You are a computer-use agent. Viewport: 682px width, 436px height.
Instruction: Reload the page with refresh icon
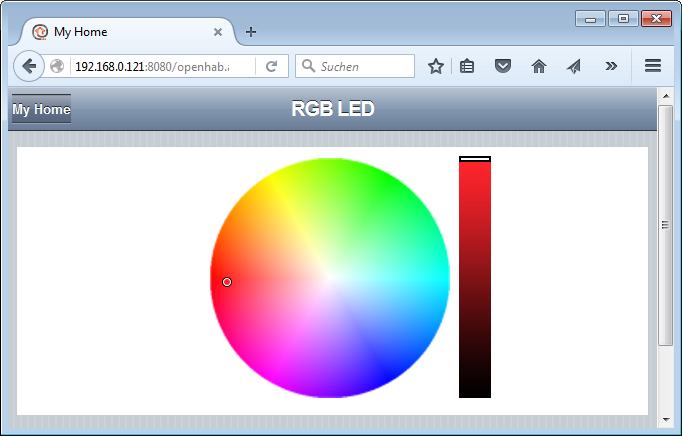[270, 66]
